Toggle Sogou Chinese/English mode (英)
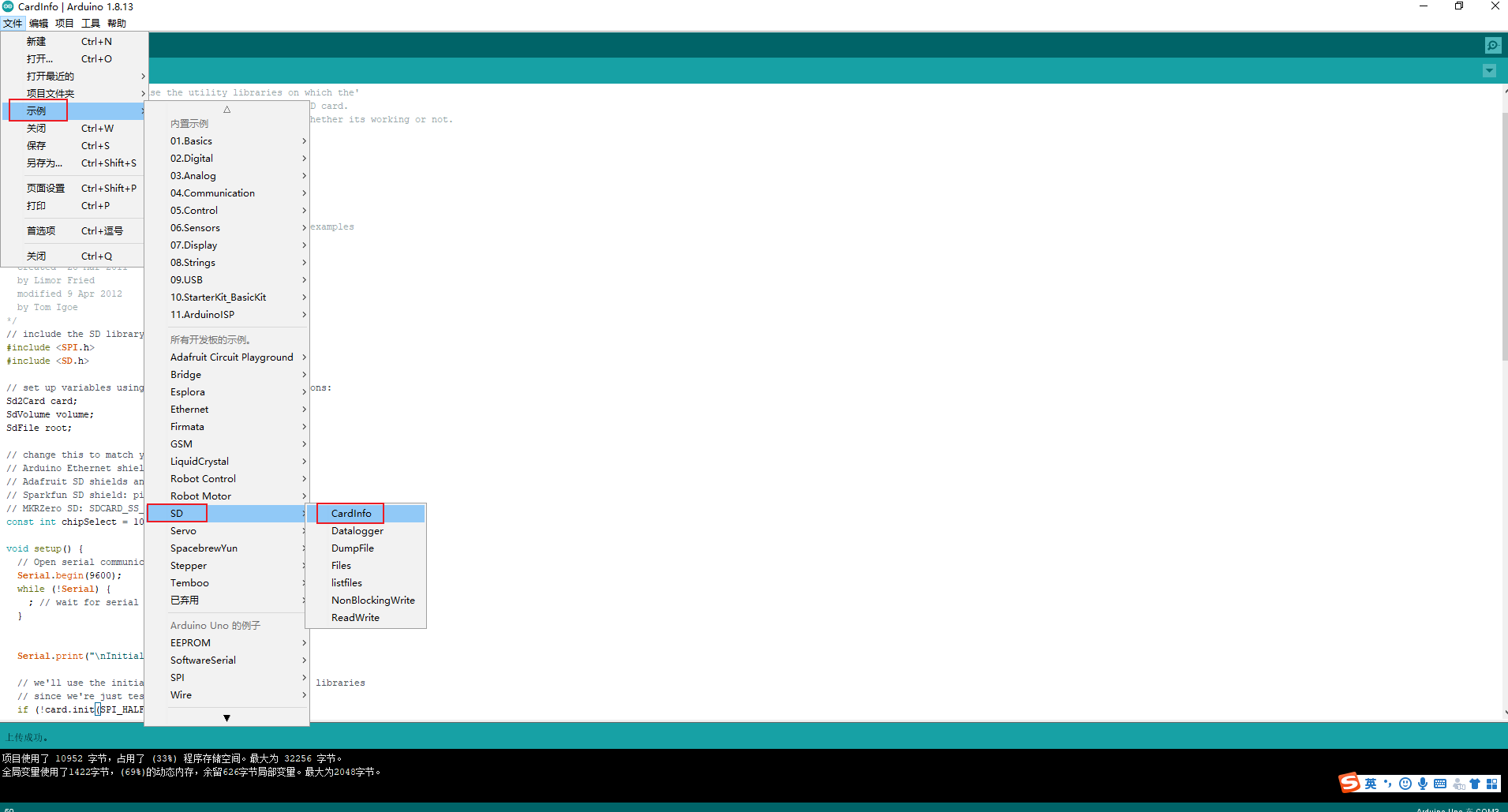Screen dimensions: 1508x812 tap(1371, 784)
